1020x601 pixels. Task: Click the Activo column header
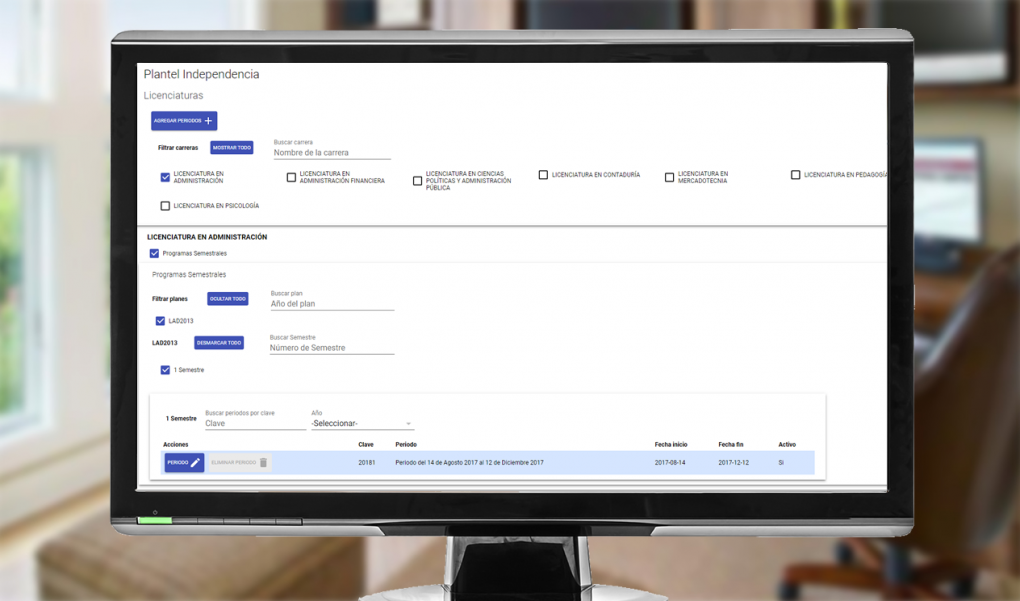787,445
